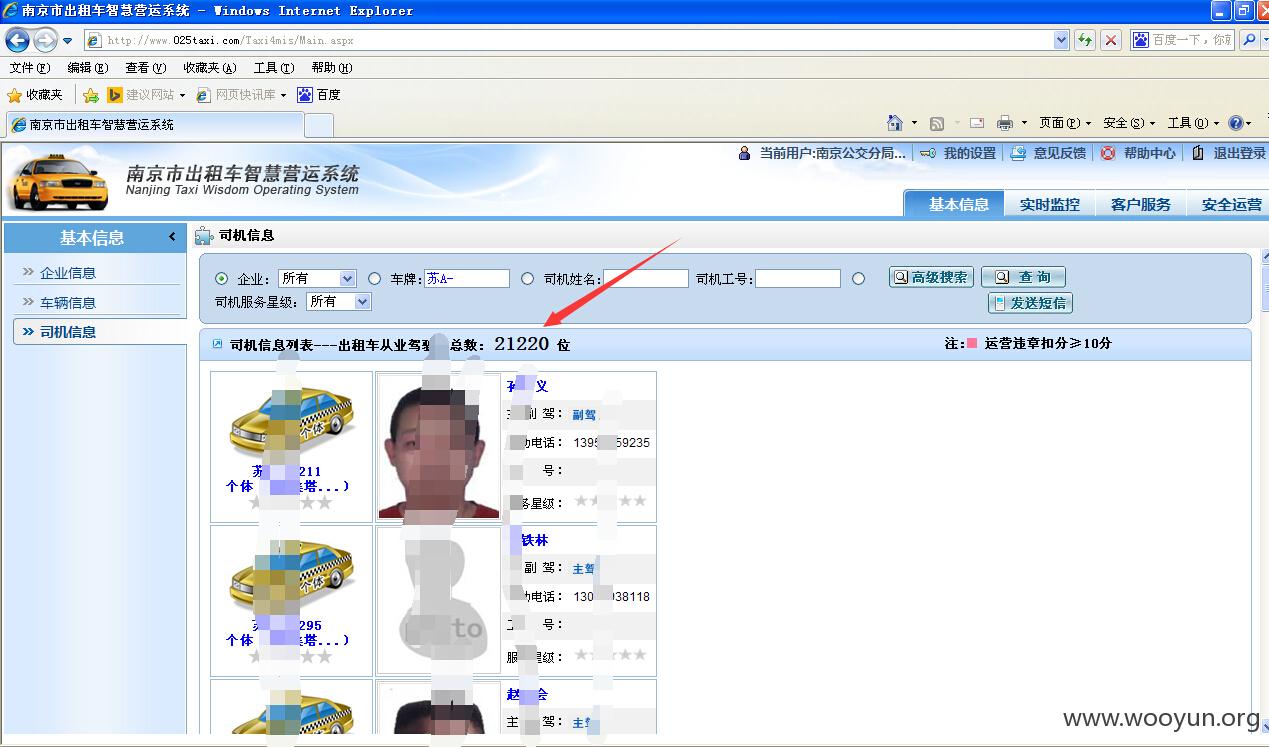1269x747 pixels.
Task: Open the 文件(F) menu
Action: point(29,68)
